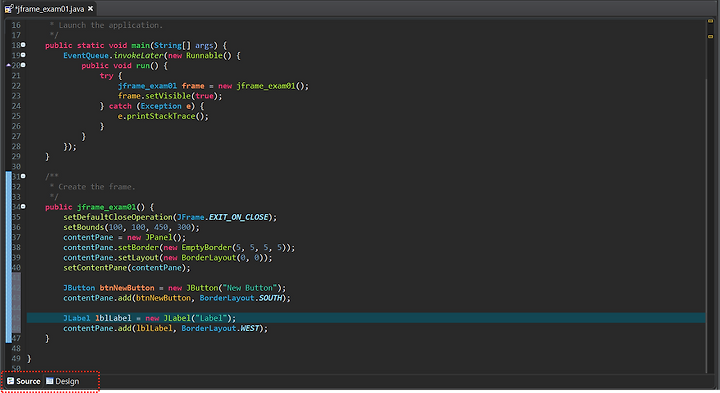Click on the text "setDefaultCloseOperation" at line 35
The width and height of the screenshot is (720, 393).
[118, 217]
